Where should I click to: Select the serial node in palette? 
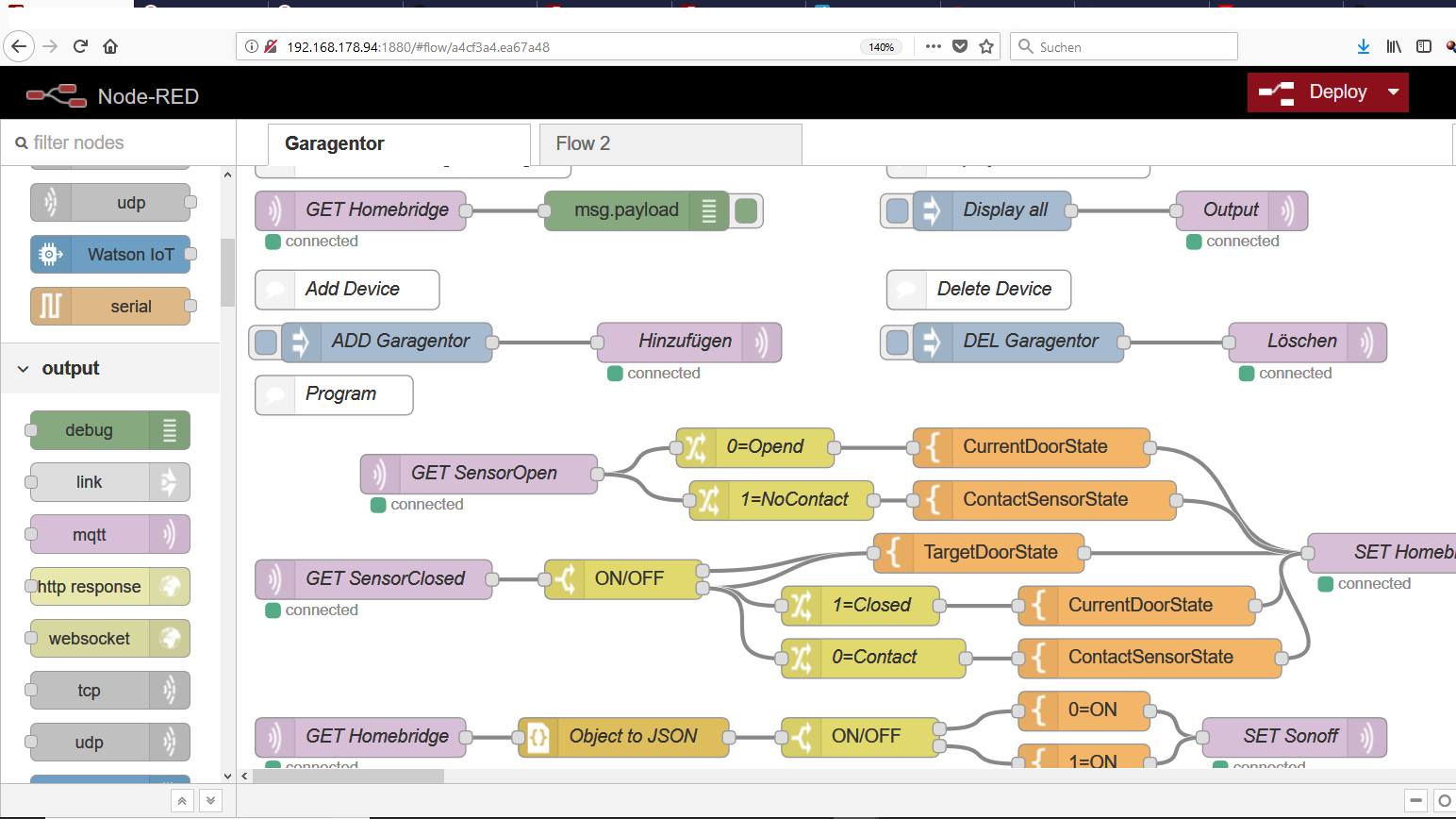(111, 307)
